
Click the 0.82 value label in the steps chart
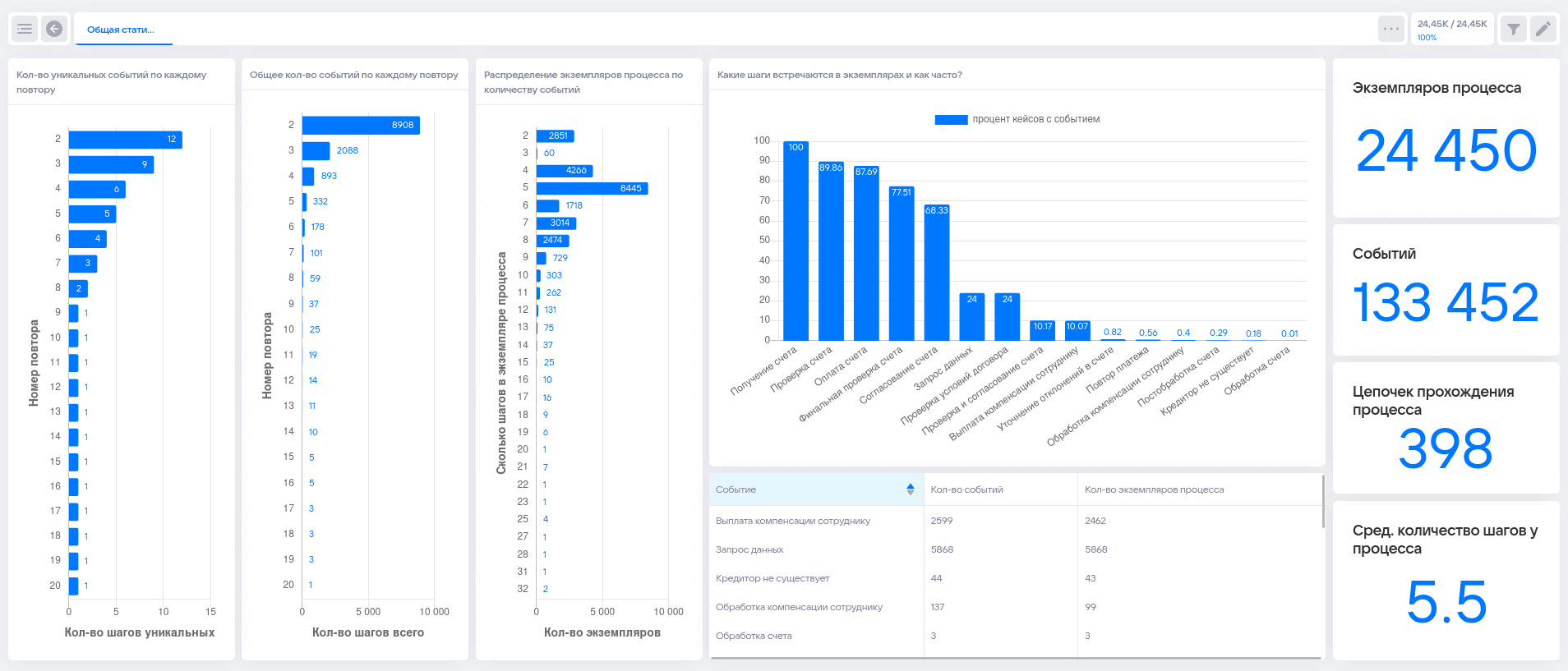click(1113, 333)
